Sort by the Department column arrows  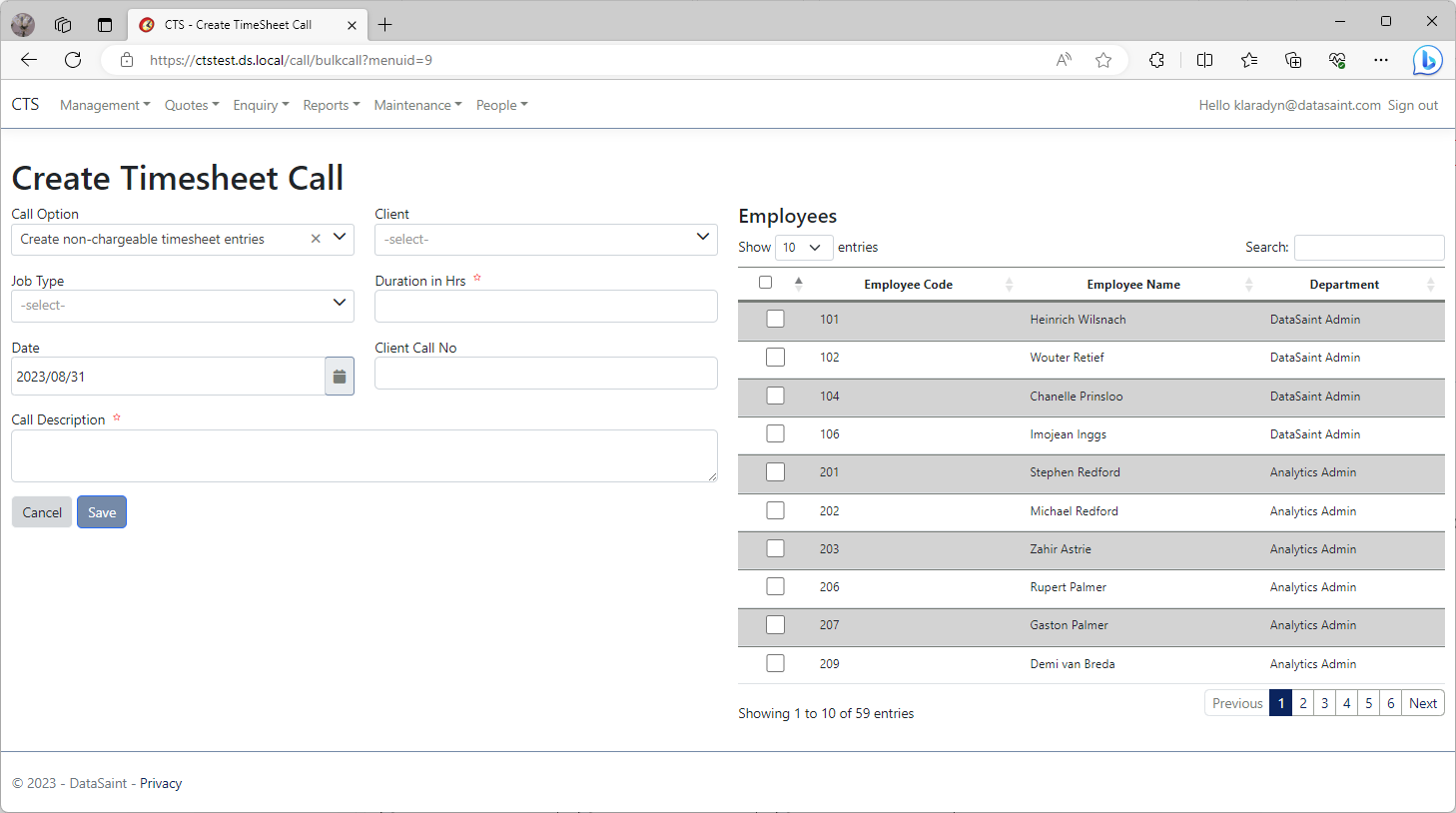click(x=1430, y=285)
